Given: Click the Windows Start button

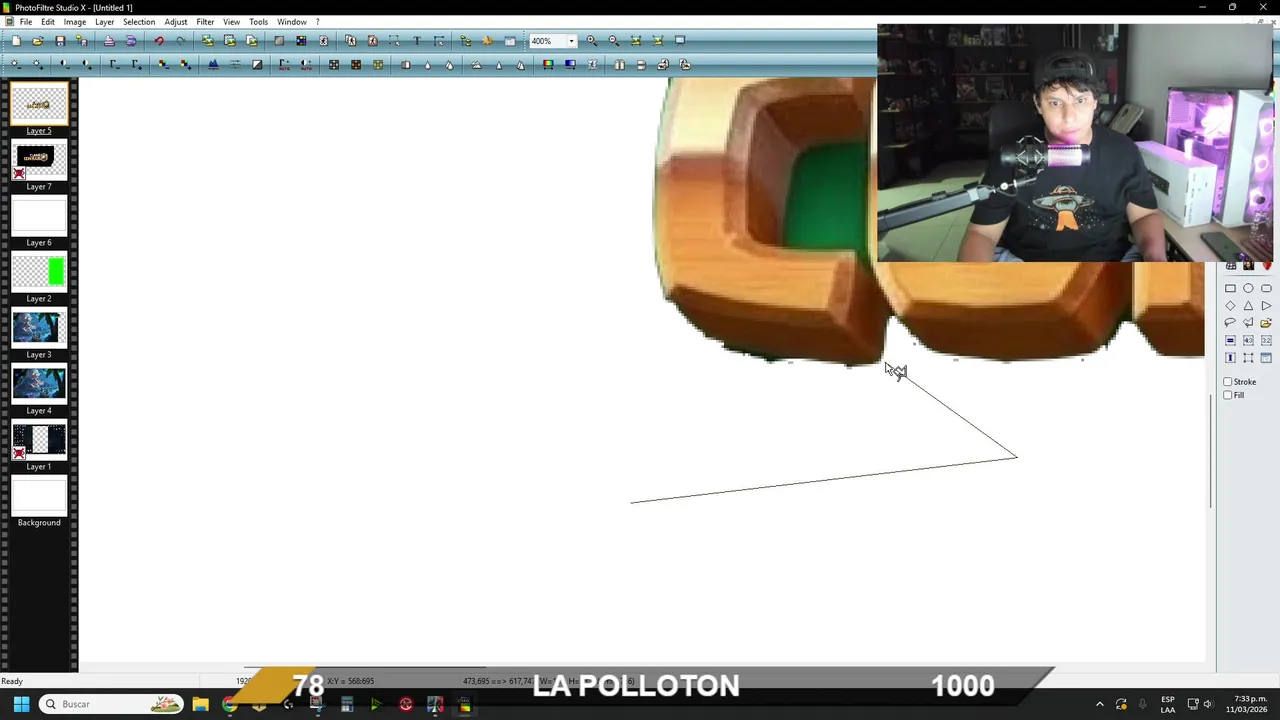Looking at the screenshot, I should pos(21,704).
